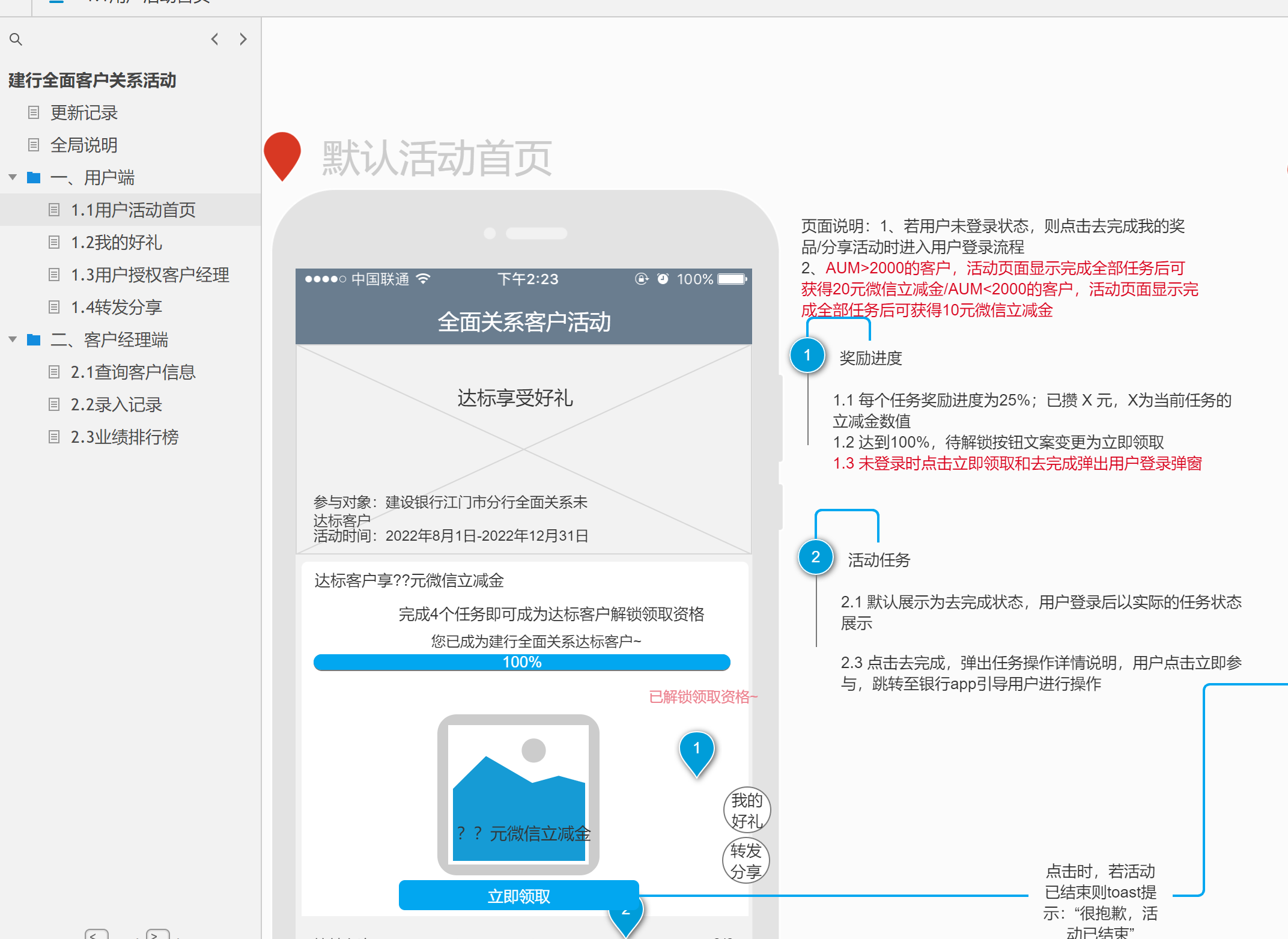
Task: Click the alarm clock icon in status bar
Action: click(x=663, y=279)
